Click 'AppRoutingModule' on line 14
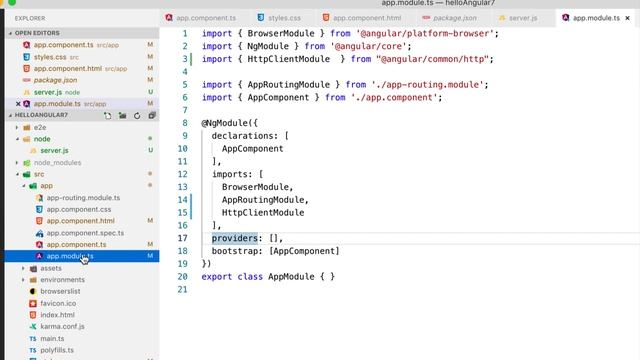Image resolution: width=640 pixels, height=360 pixels. pyautogui.click(x=263, y=200)
